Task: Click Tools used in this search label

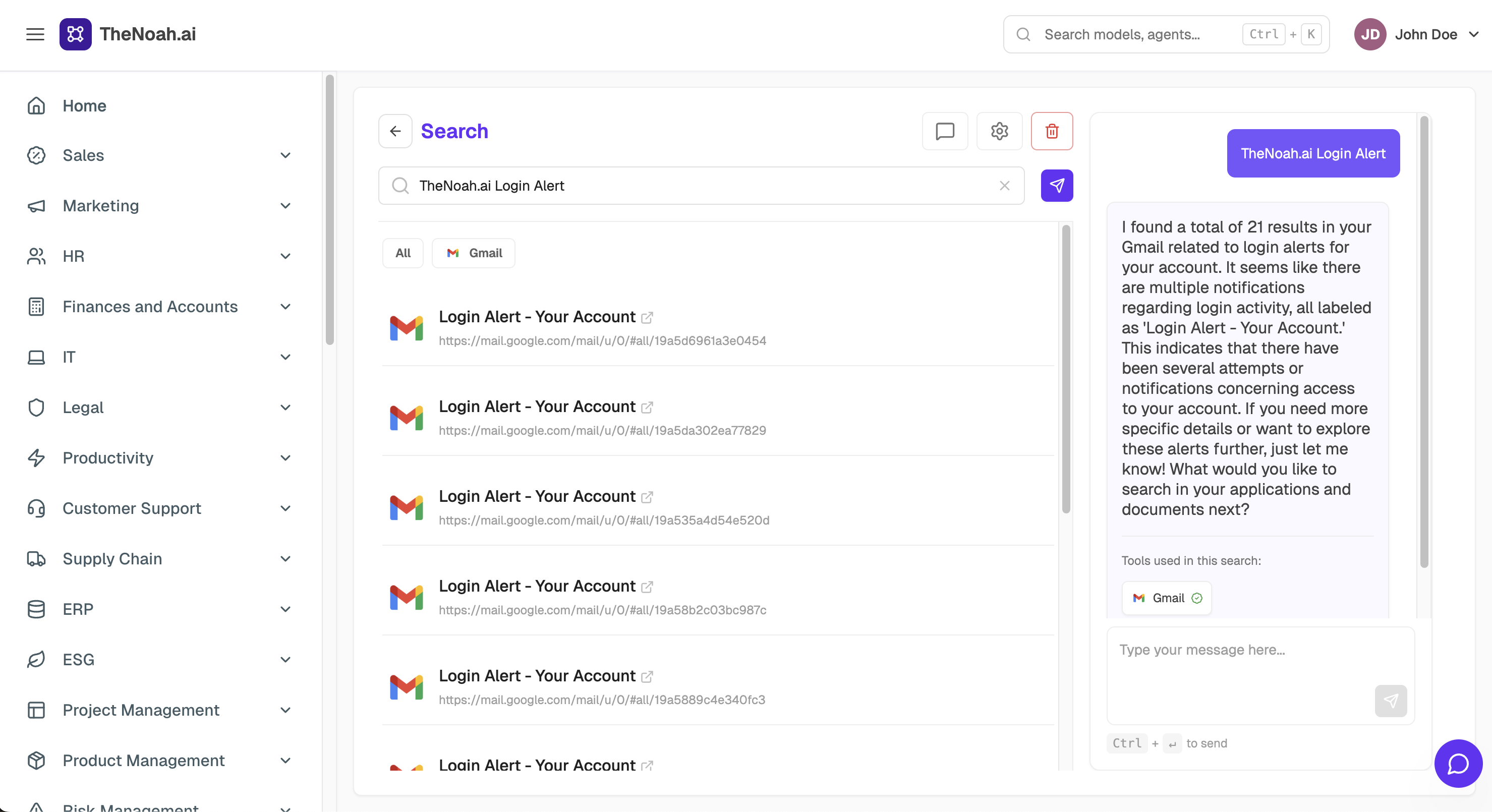Action: pyautogui.click(x=1191, y=560)
